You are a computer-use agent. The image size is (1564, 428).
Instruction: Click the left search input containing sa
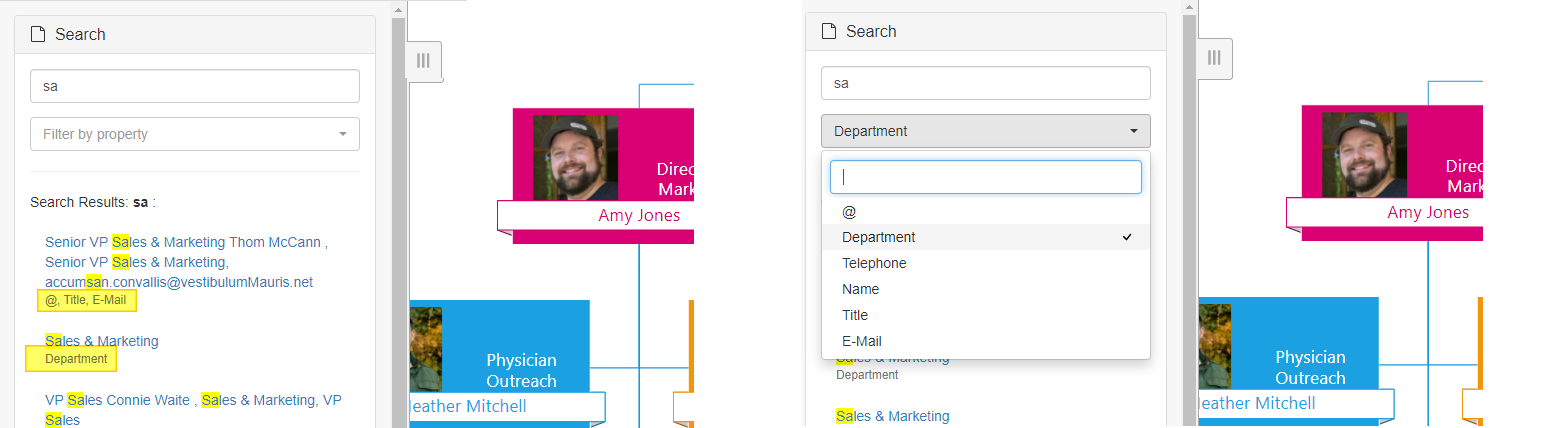click(x=195, y=86)
